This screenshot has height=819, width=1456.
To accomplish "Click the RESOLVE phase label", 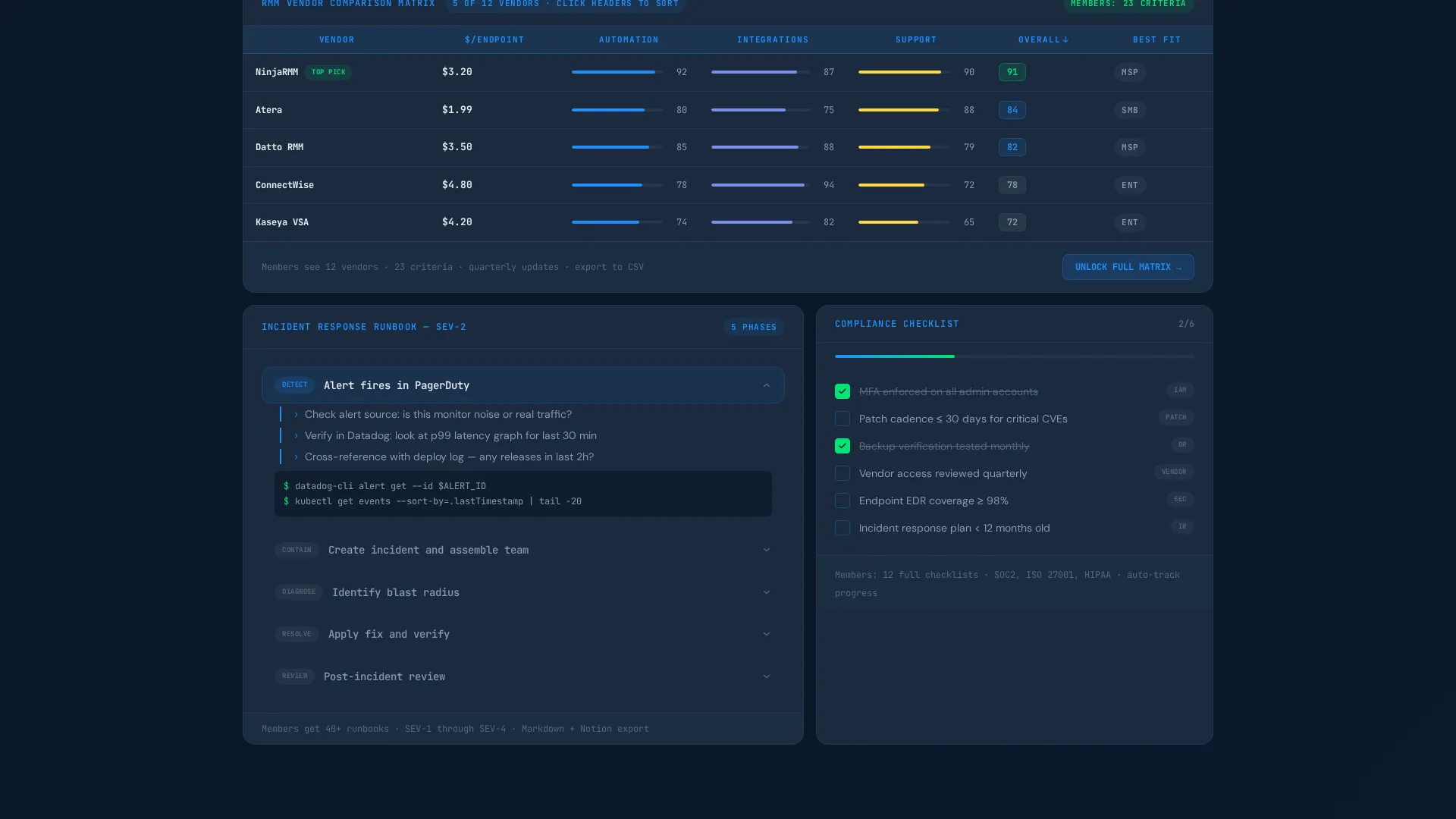I will [x=297, y=634].
